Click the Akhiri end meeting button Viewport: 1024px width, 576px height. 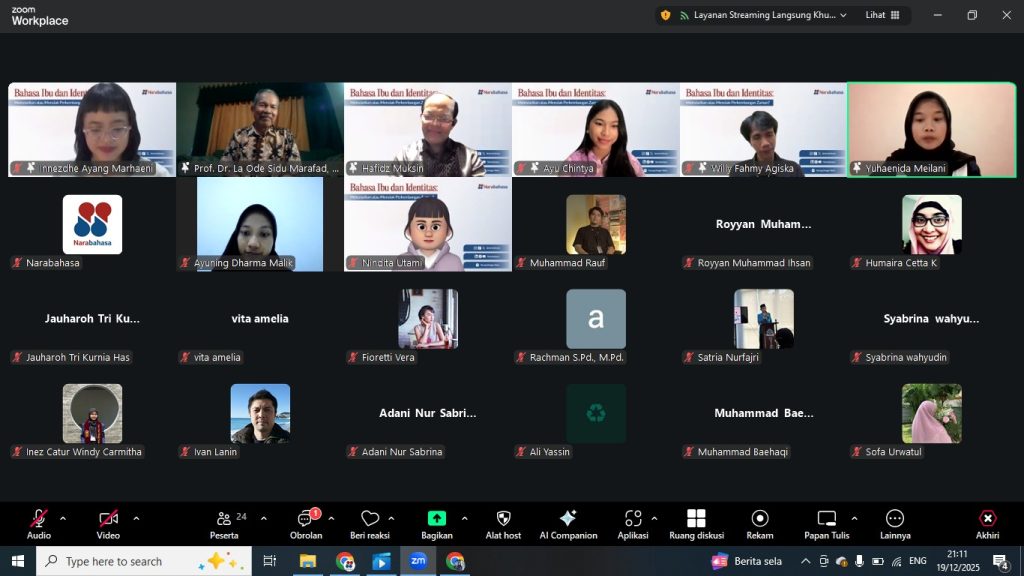click(987, 522)
